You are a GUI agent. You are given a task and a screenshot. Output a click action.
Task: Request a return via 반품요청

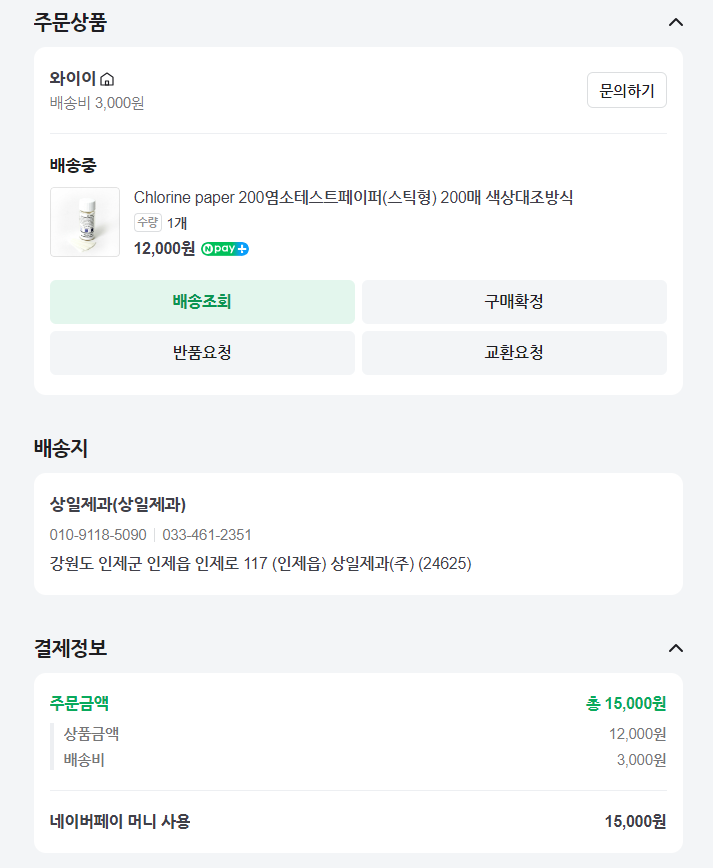coord(202,353)
